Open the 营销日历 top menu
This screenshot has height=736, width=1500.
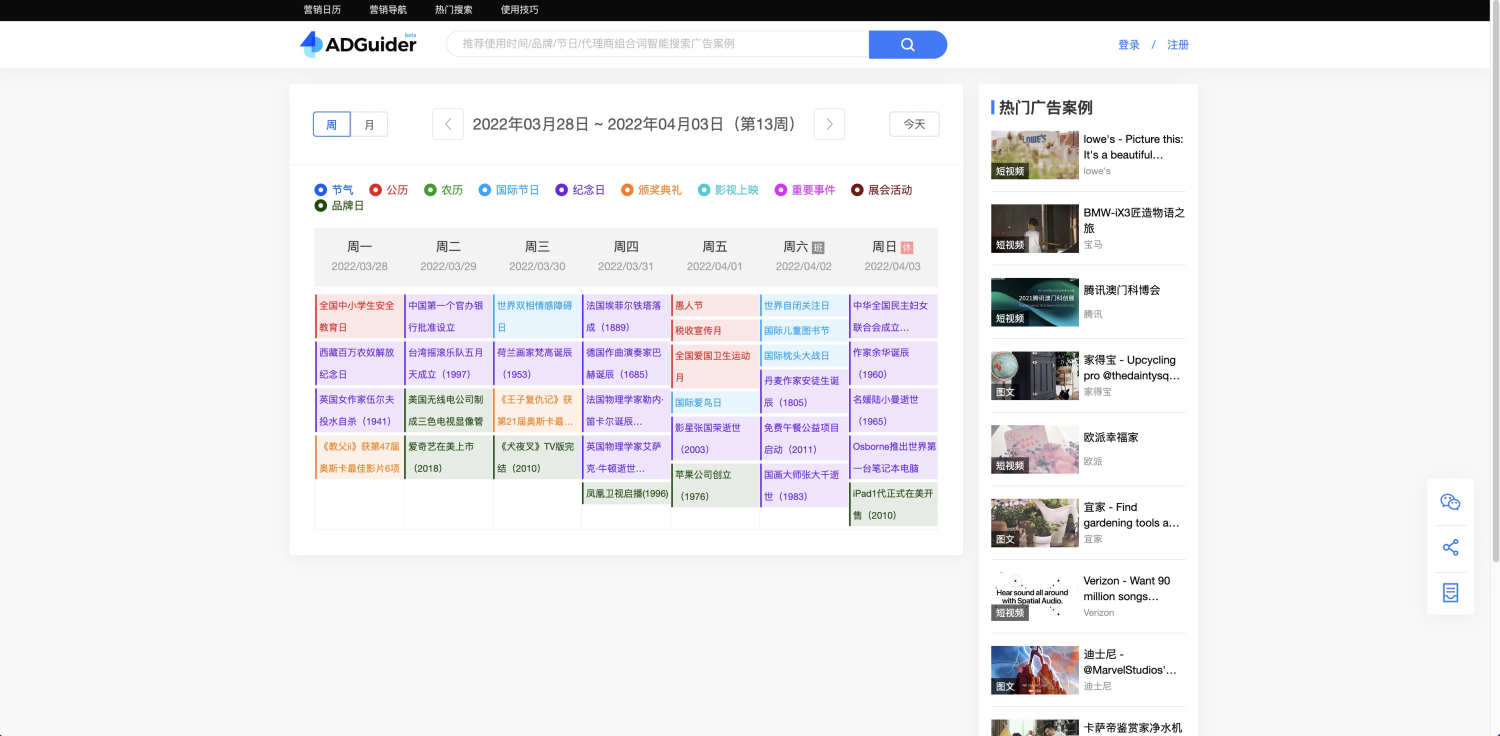point(322,10)
